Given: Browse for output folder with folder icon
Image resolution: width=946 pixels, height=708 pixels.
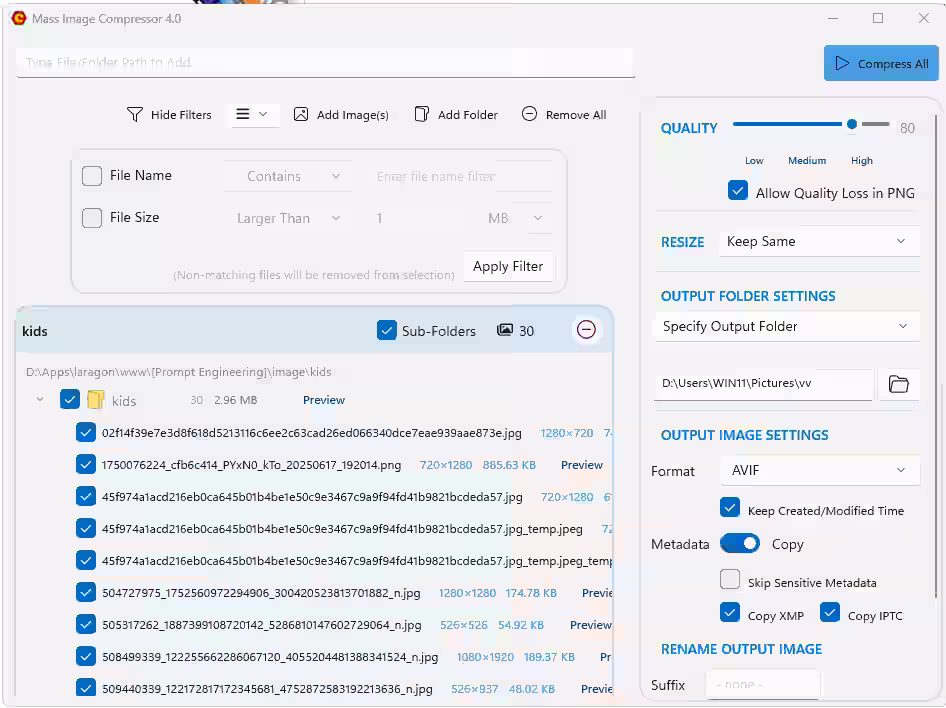Looking at the screenshot, I should (x=898, y=384).
